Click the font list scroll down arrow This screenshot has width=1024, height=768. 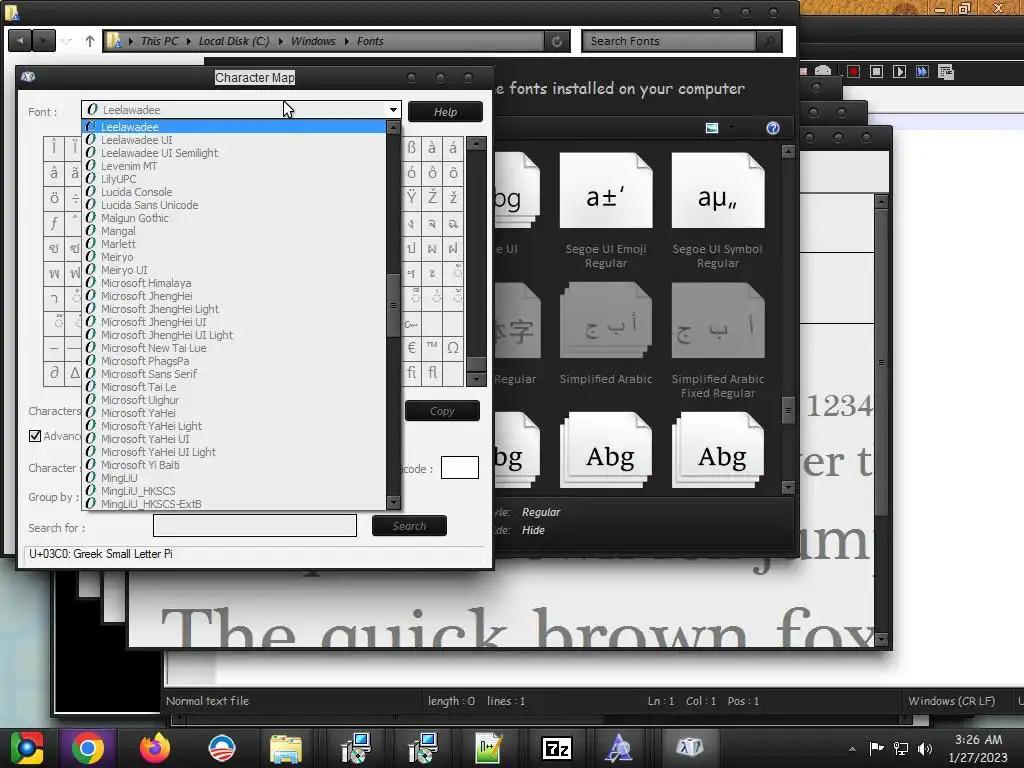(x=393, y=503)
